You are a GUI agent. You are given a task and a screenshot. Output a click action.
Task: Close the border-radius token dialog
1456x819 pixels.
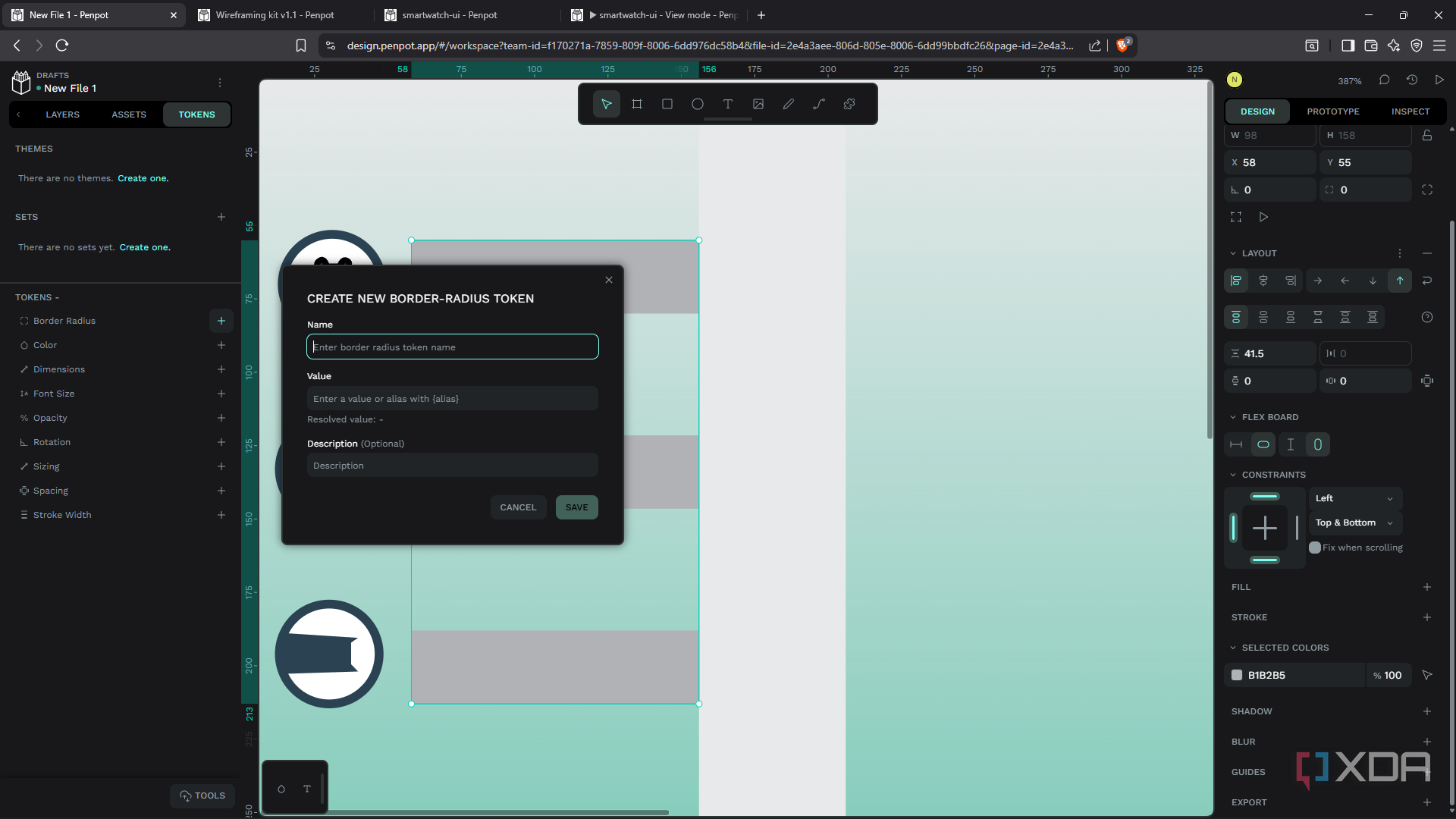pos(609,280)
